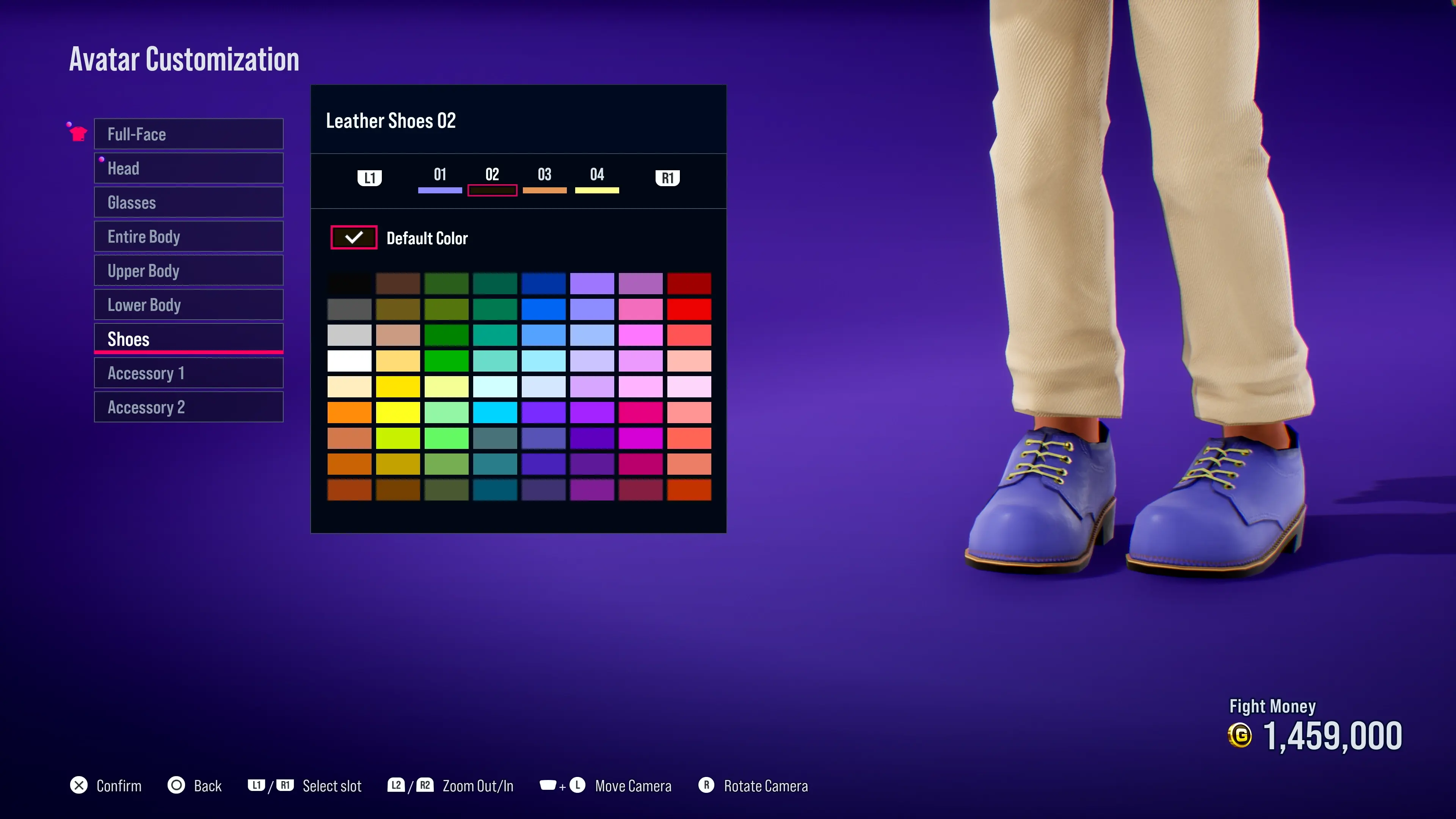Image resolution: width=1456 pixels, height=819 pixels.
Task: Toggle the Default Color checkbox
Action: pyautogui.click(x=354, y=237)
